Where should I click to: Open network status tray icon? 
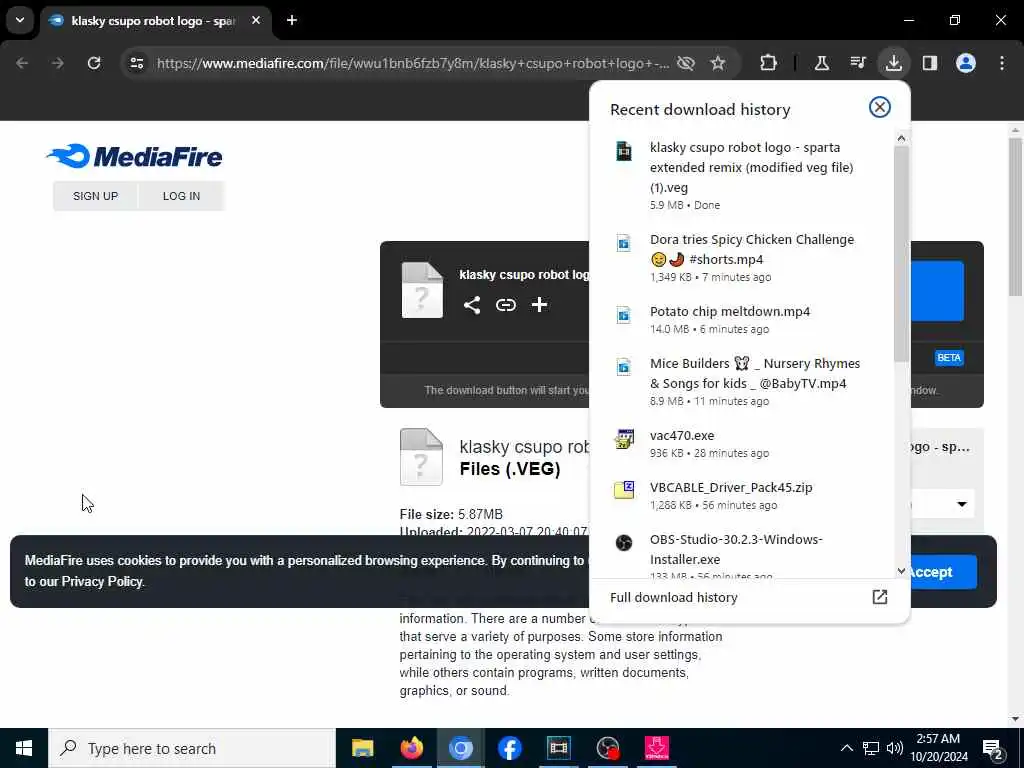[x=871, y=748]
